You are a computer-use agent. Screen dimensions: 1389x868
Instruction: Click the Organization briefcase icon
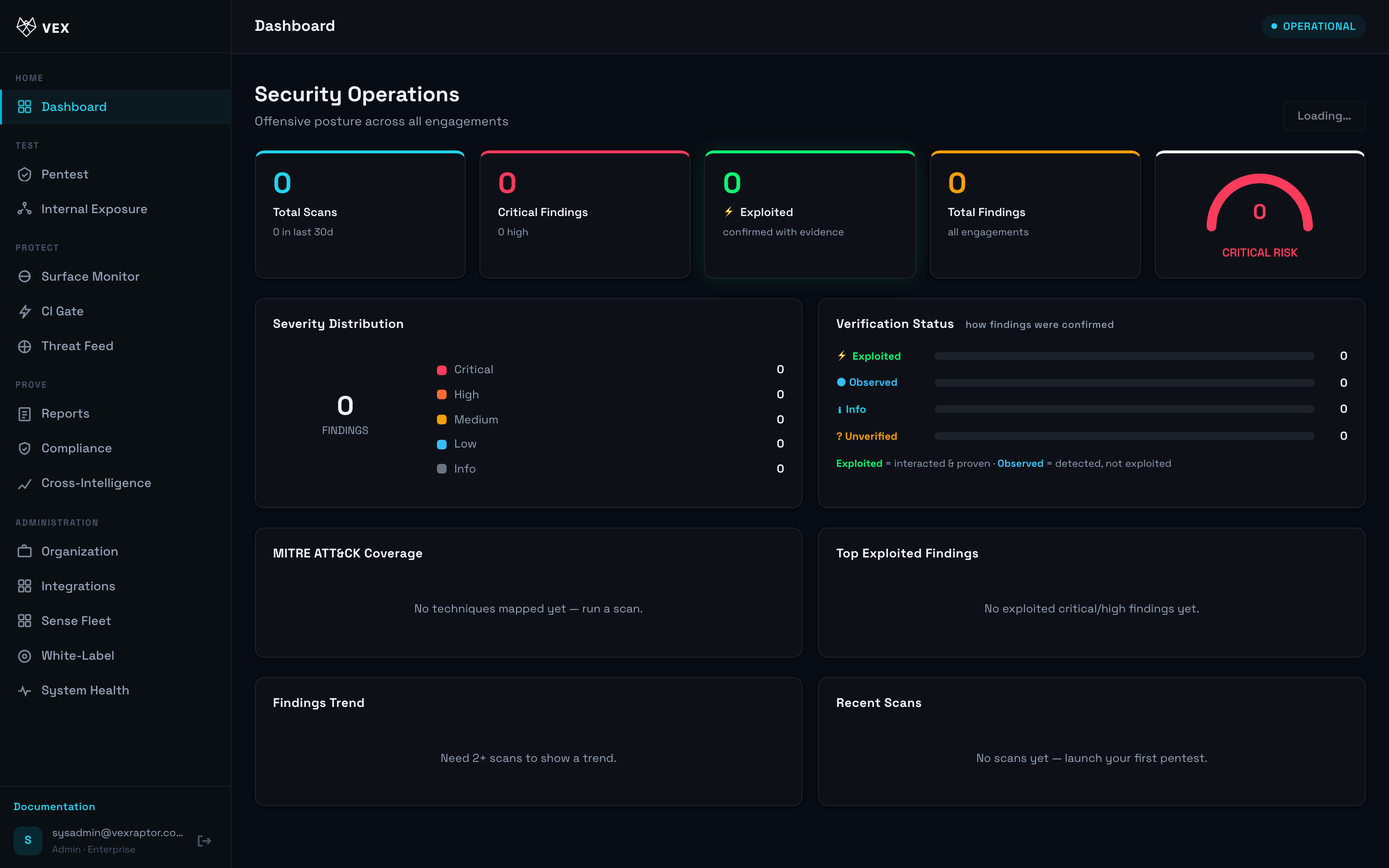(24, 552)
